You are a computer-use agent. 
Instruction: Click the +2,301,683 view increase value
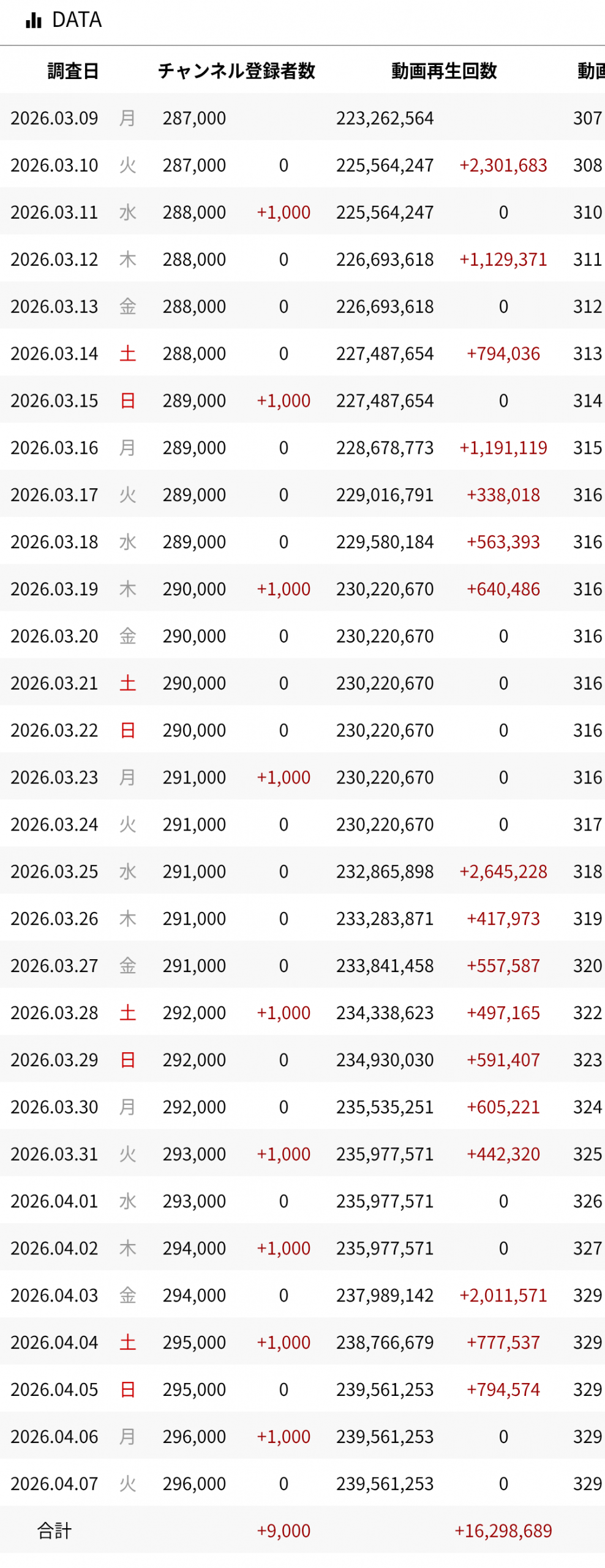tap(503, 165)
